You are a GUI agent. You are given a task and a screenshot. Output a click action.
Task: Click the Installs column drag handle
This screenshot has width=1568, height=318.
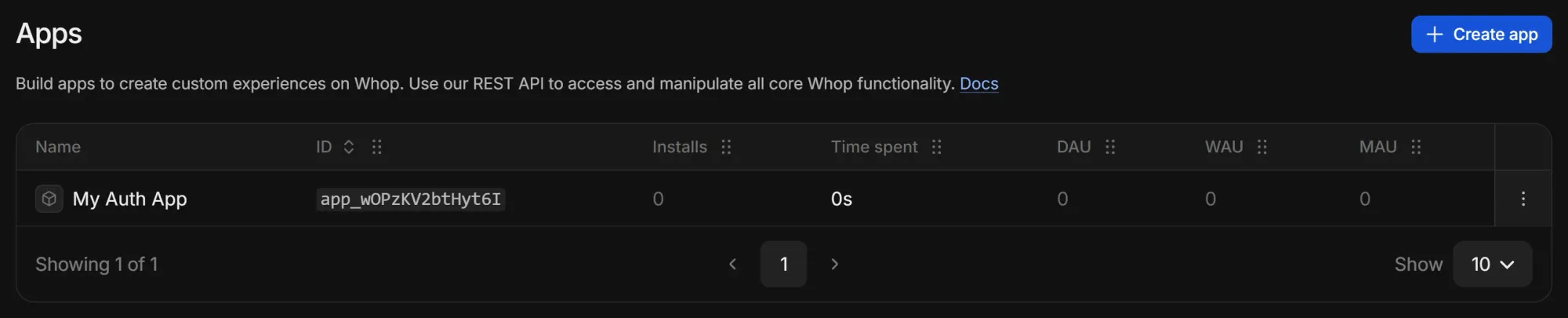[726, 147]
